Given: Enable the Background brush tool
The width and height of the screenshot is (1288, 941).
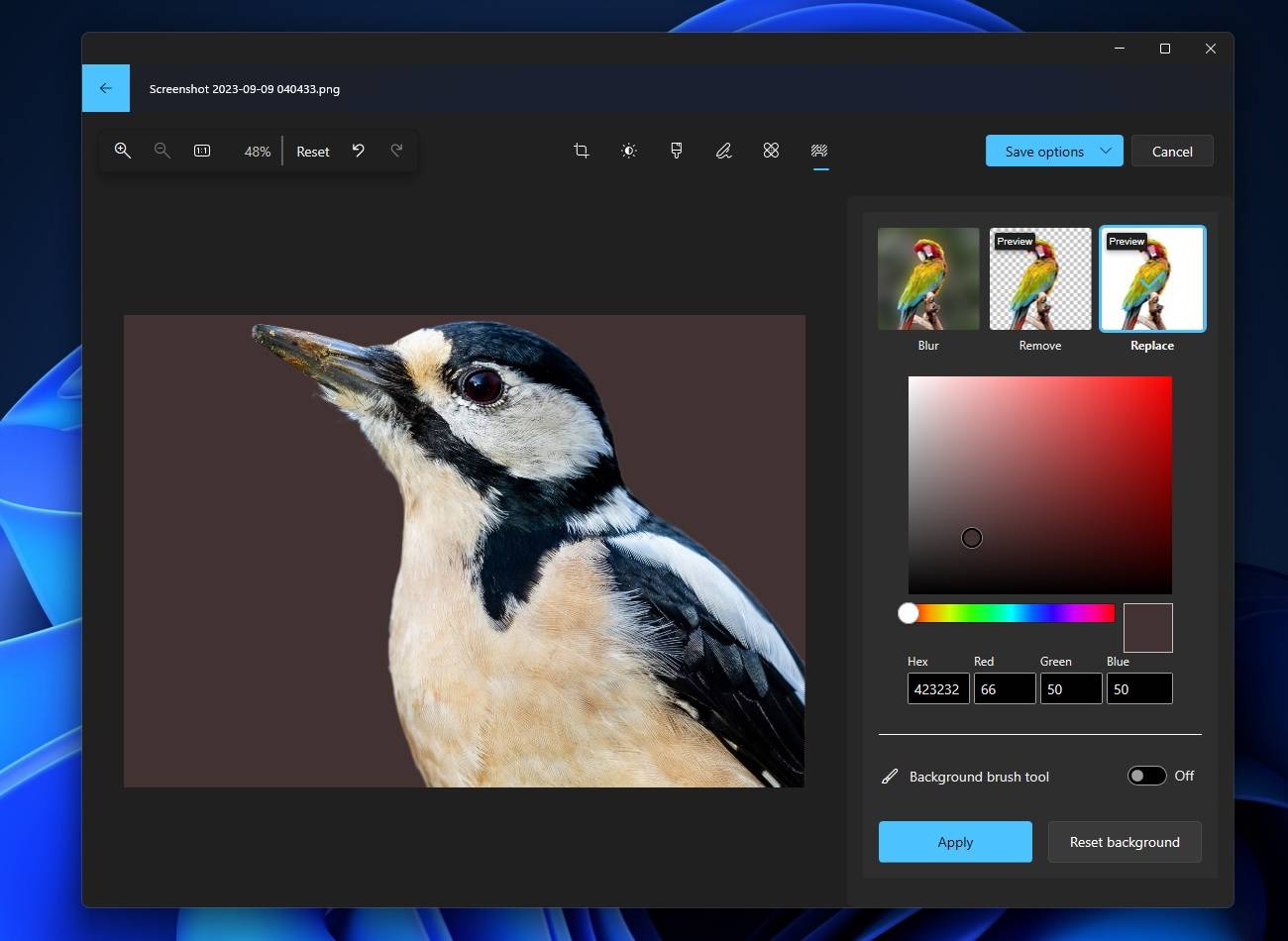Looking at the screenshot, I should (x=1146, y=776).
